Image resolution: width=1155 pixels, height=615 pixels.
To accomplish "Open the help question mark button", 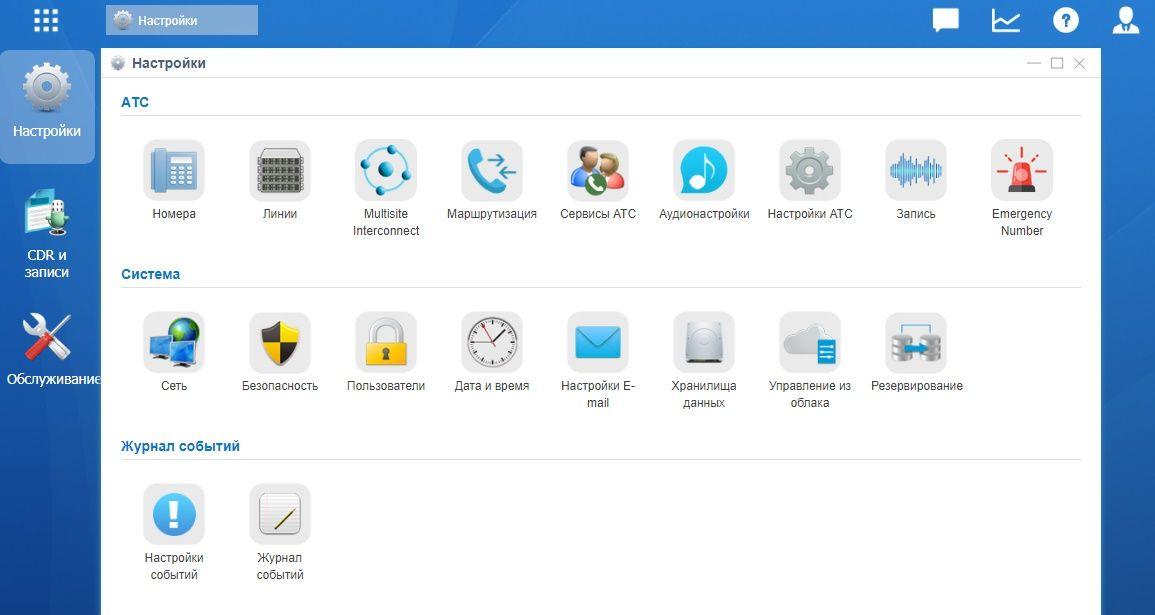I will [1066, 19].
